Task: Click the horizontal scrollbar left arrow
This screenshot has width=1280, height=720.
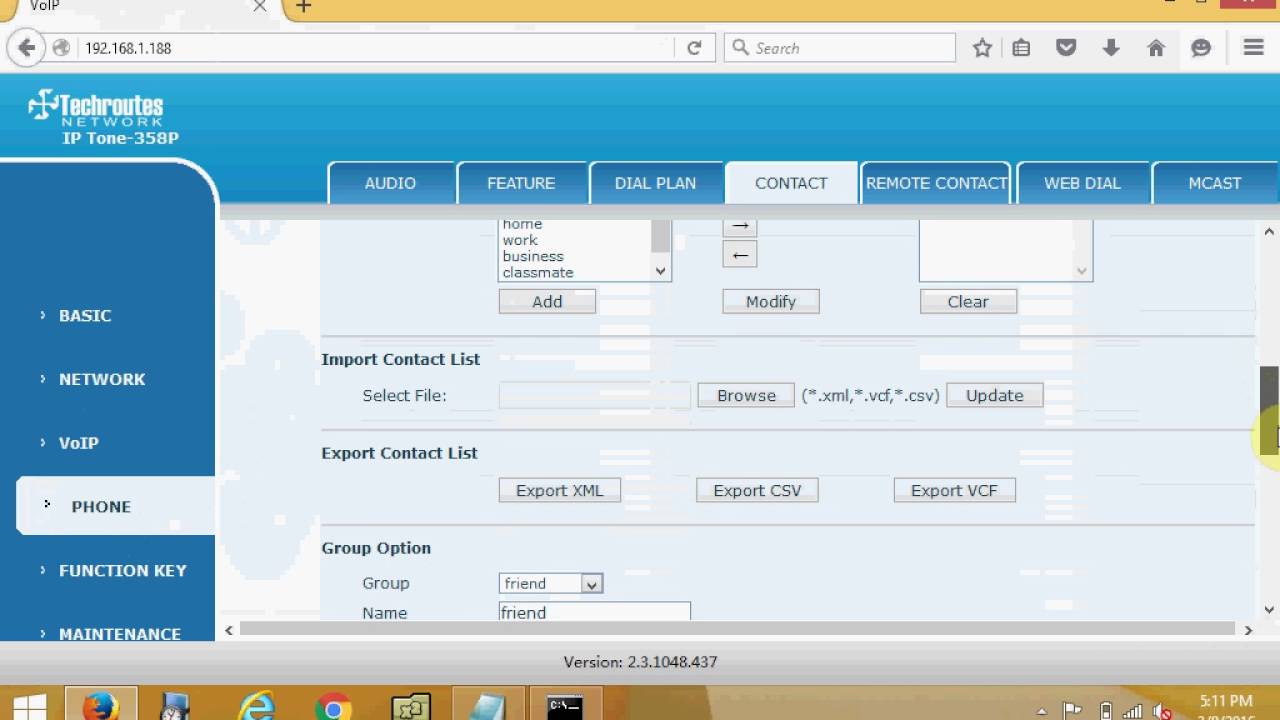Action: tap(229, 630)
